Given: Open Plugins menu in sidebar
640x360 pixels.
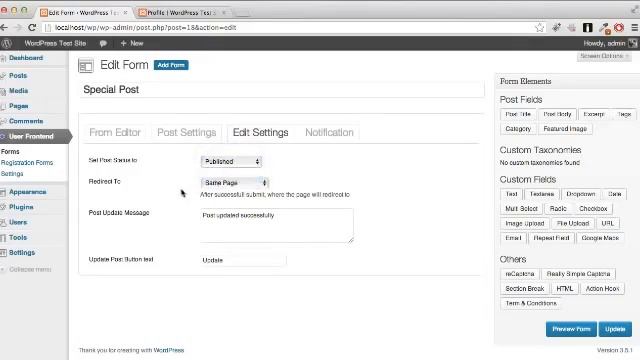Looking at the screenshot, I should coord(21,207).
